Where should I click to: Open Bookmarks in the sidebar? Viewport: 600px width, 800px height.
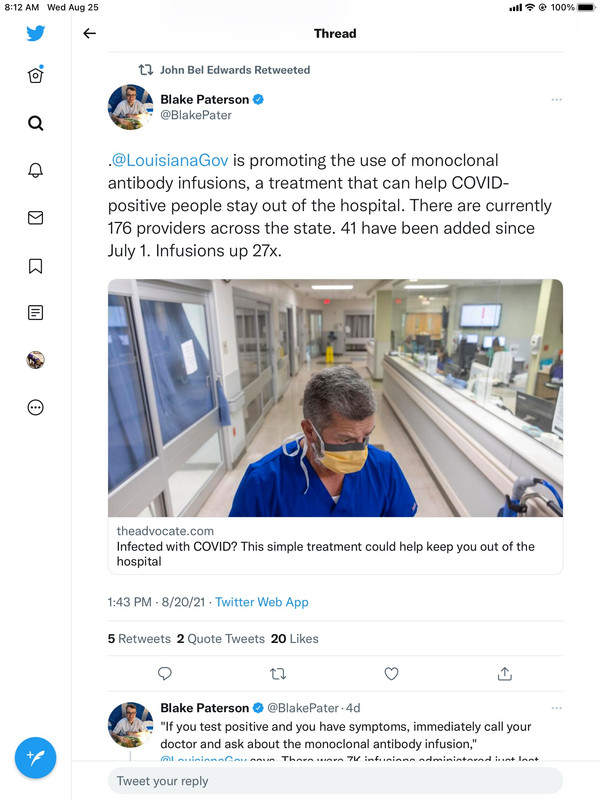(35, 265)
